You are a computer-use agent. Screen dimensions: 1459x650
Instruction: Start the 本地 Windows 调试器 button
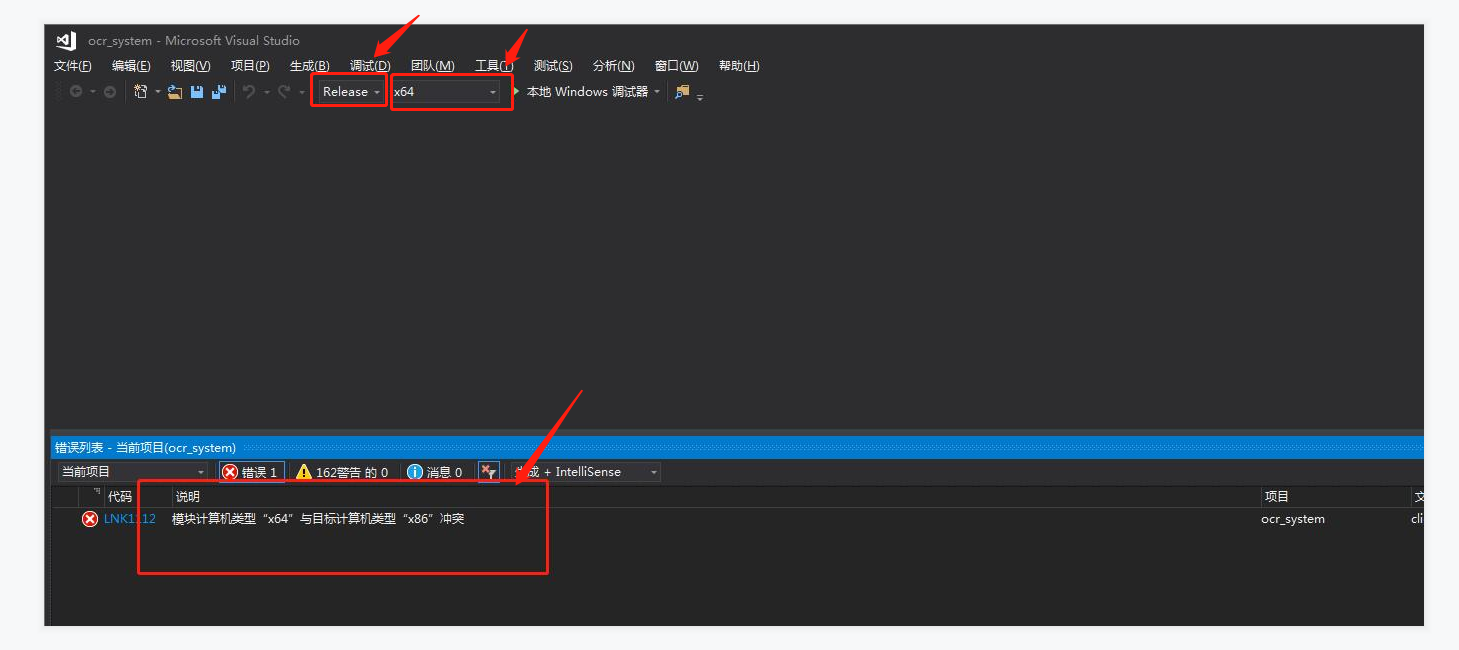click(x=588, y=91)
